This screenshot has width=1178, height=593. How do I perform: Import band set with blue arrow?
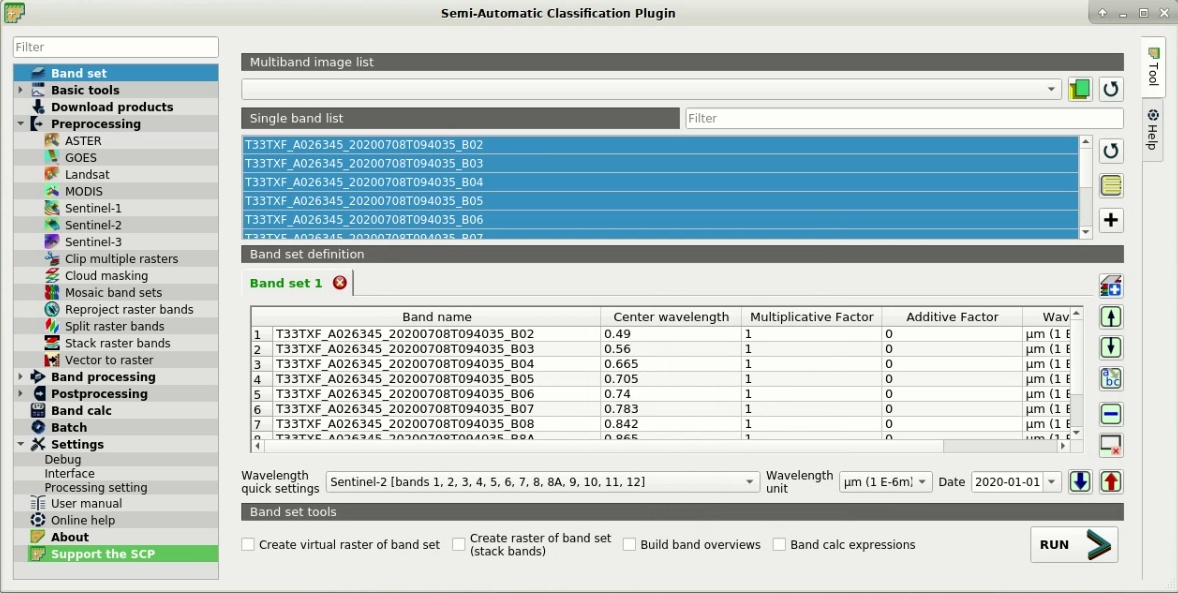pyautogui.click(x=1080, y=482)
